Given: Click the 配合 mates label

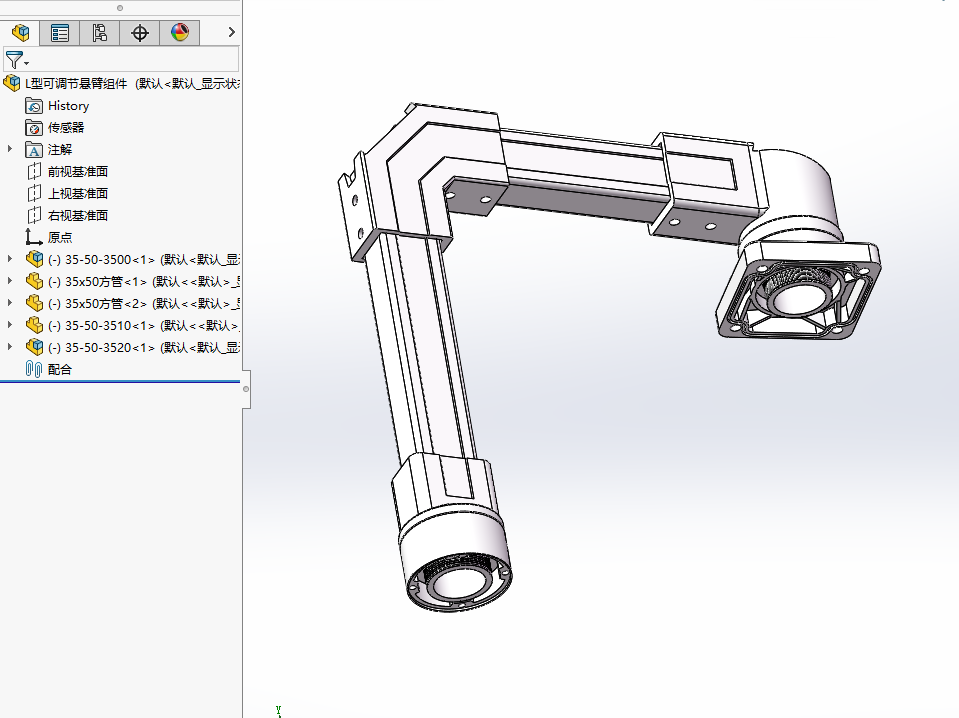Looking at the screenshot, I should pyautogui.click(x=60, y=369).
